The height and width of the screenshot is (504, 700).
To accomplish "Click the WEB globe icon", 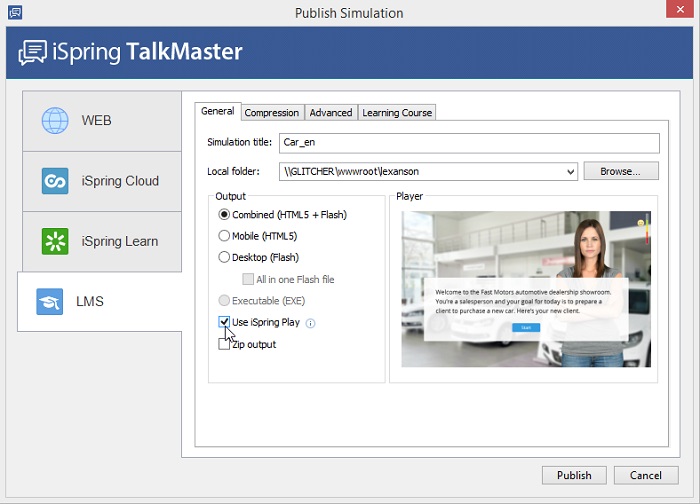I will 54,121.
